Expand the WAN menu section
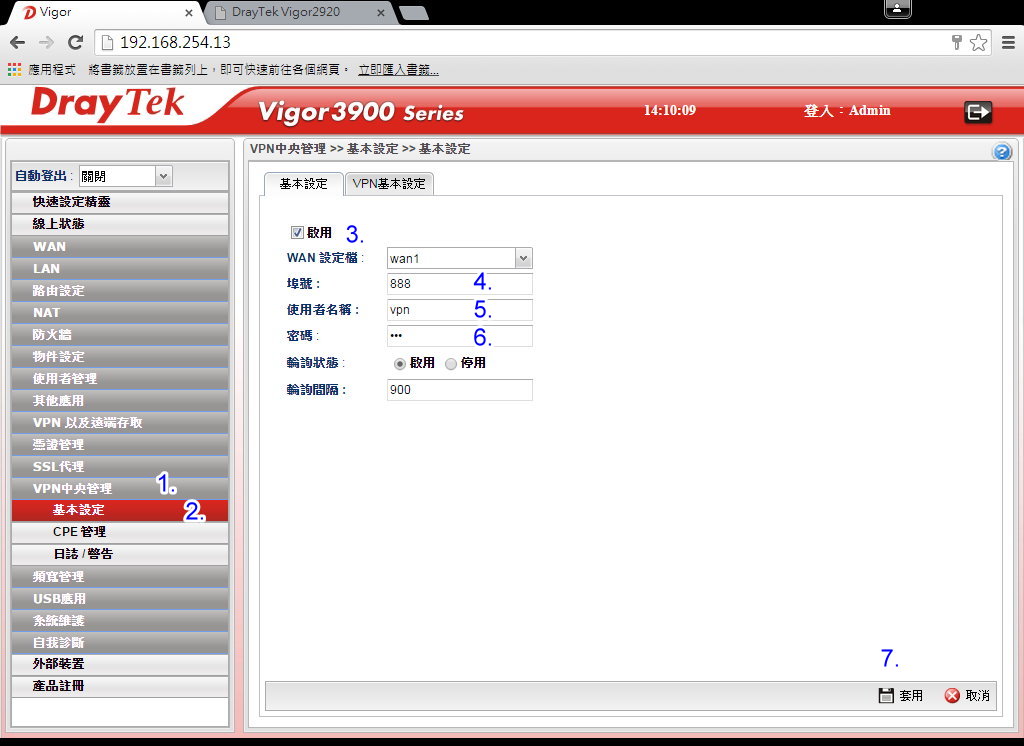 coord(120,247)
